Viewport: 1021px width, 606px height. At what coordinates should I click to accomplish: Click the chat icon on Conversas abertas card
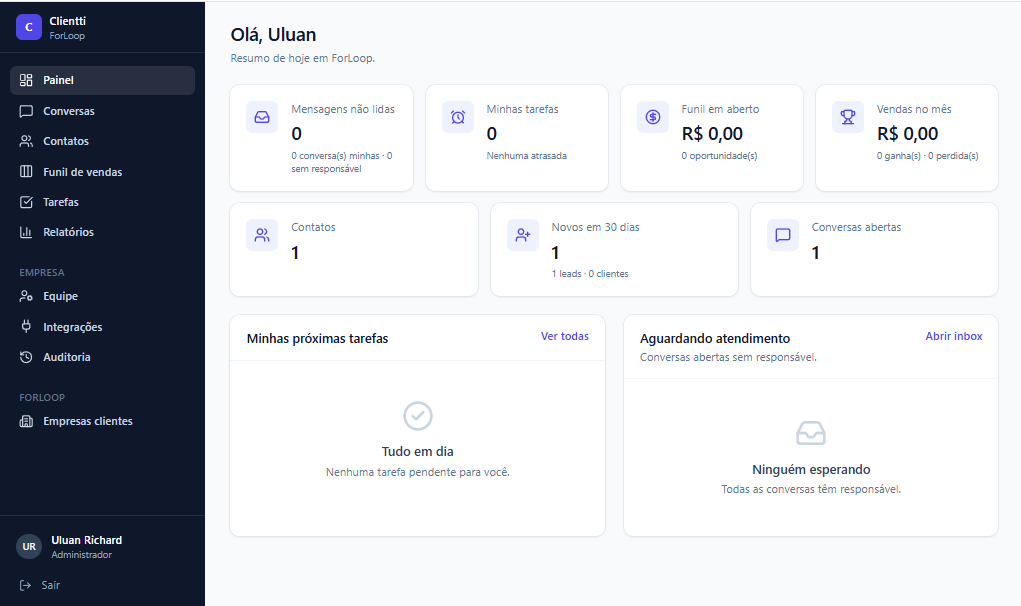pyautogui.click(x=783, y=235)
